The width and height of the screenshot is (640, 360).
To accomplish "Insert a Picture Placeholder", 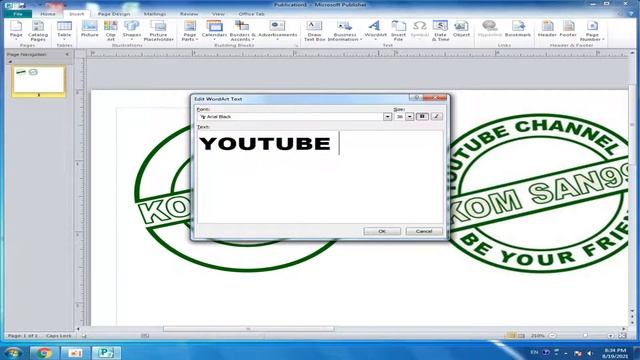I will (158, 31).
